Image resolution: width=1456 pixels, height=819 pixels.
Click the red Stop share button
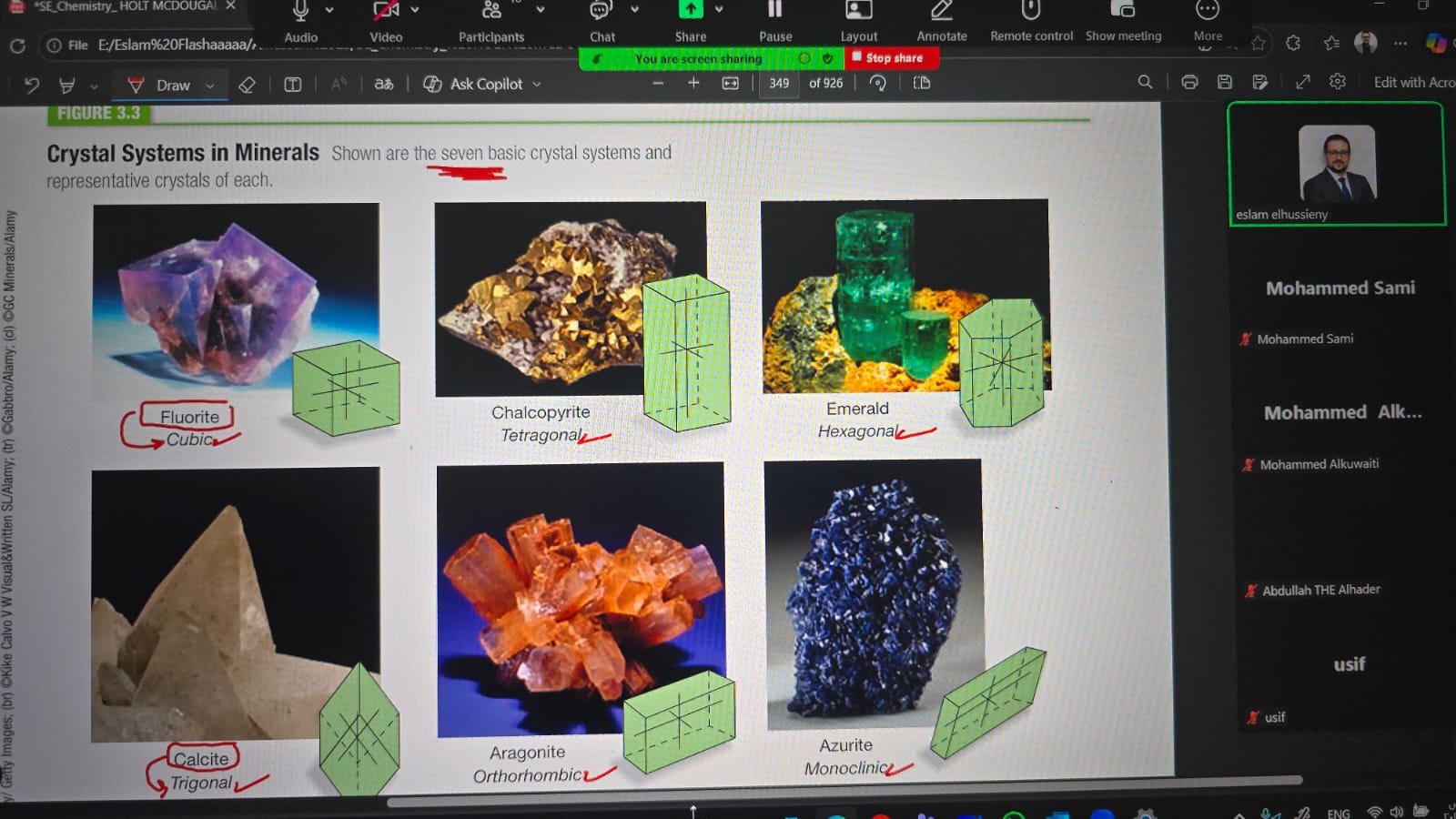[x=892, y=58]
